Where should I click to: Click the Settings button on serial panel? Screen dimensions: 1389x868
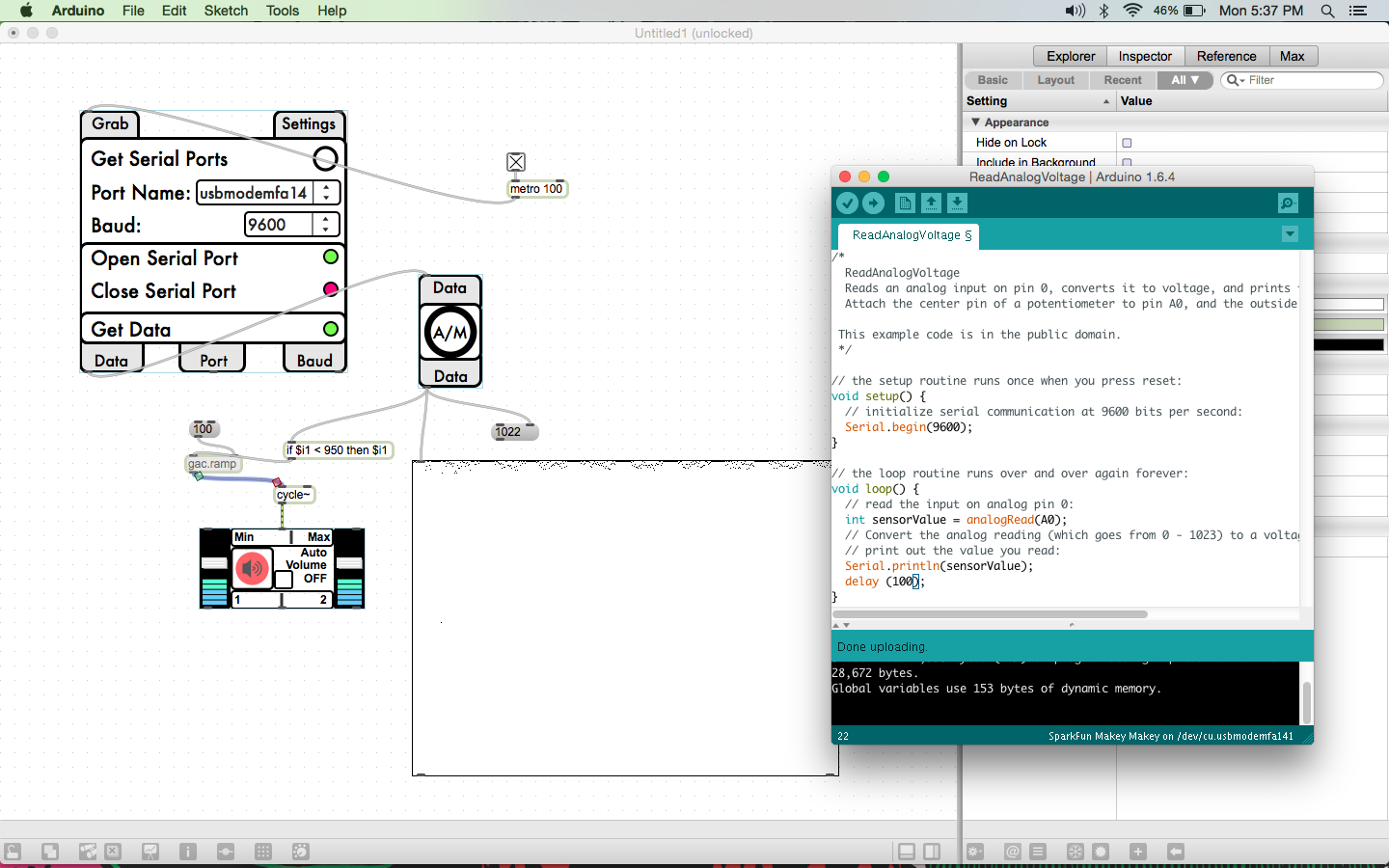point(309,123)
